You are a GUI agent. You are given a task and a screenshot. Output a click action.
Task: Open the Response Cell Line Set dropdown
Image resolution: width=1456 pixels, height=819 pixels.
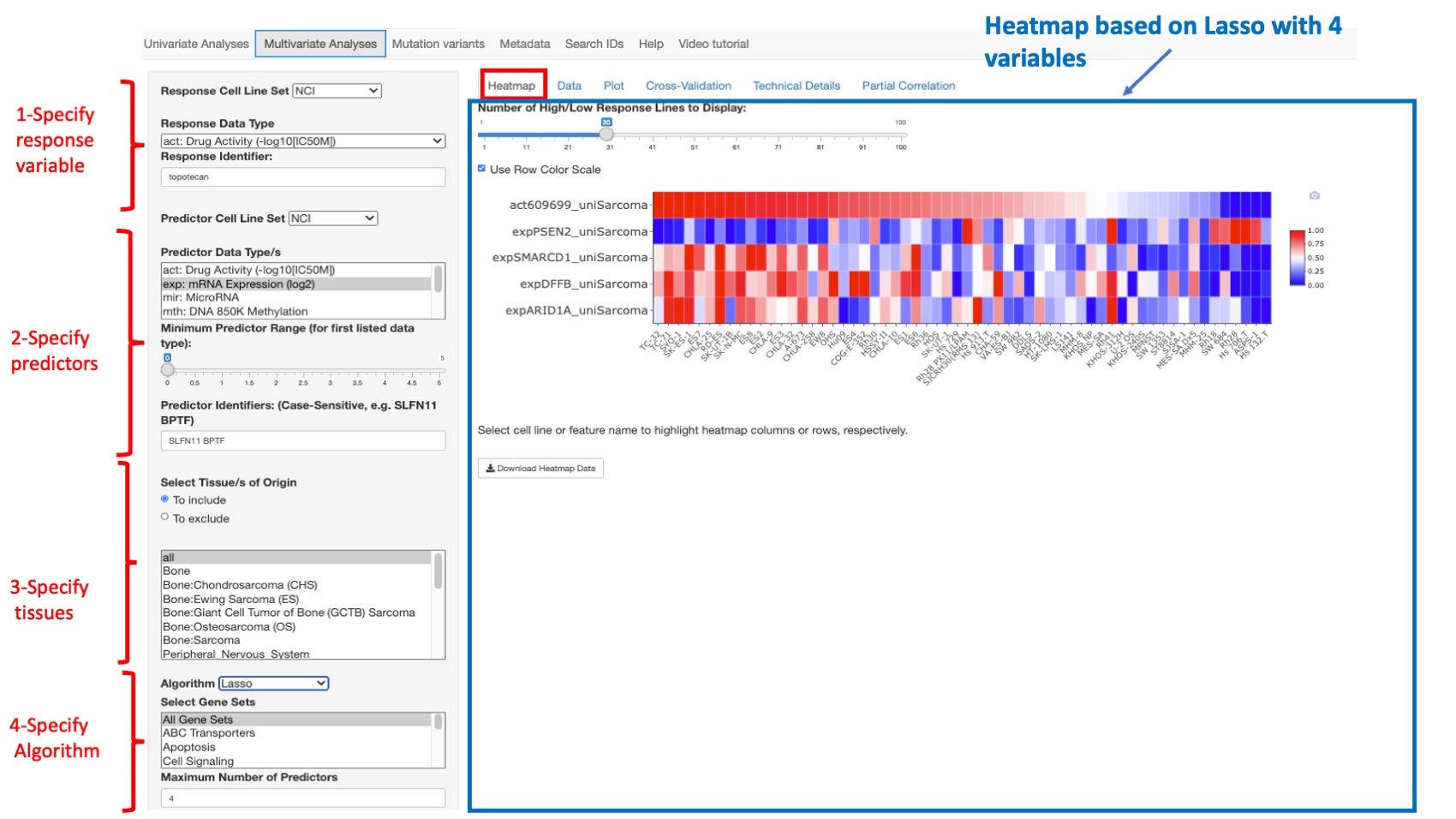(x=336, y=90)
